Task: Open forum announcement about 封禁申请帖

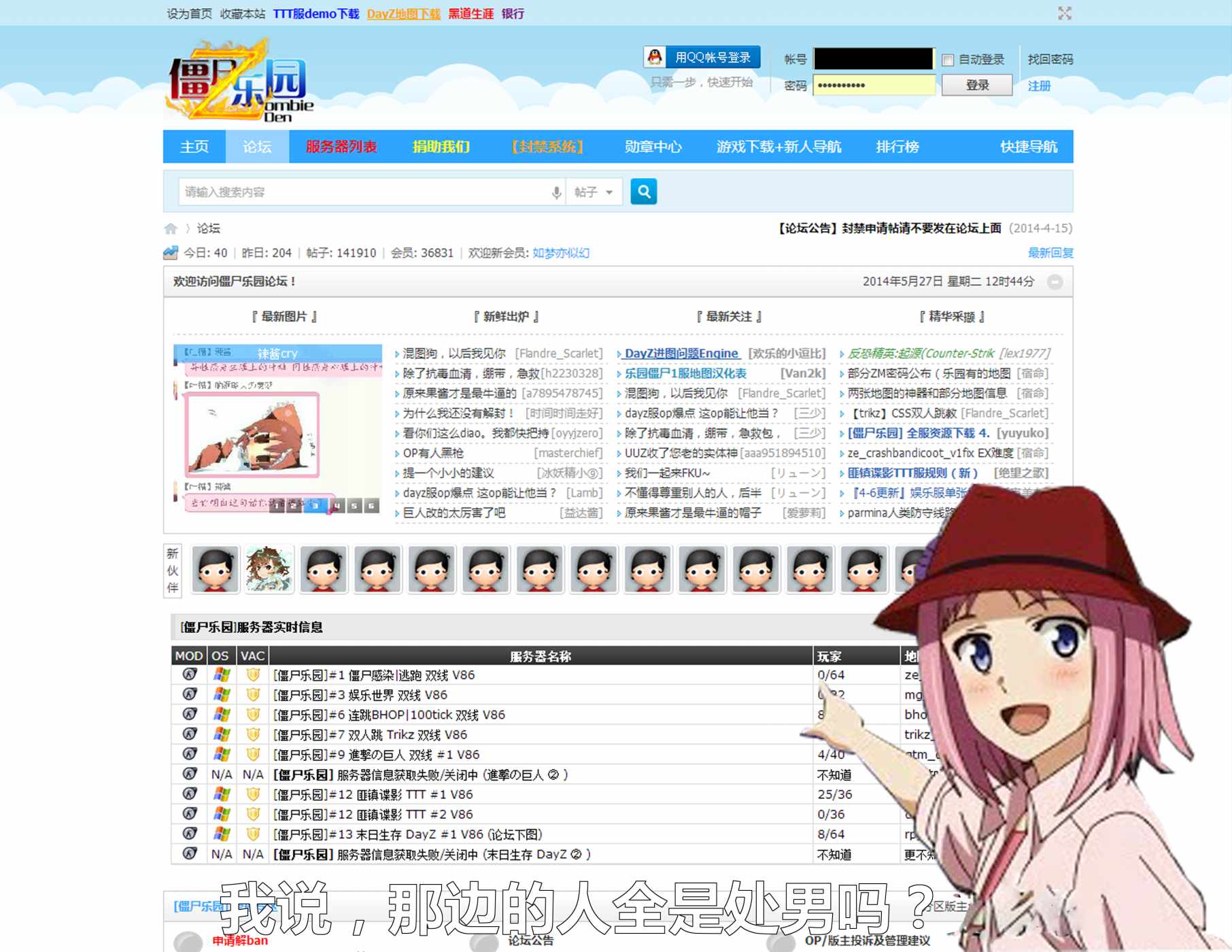Action: [889, 228]
